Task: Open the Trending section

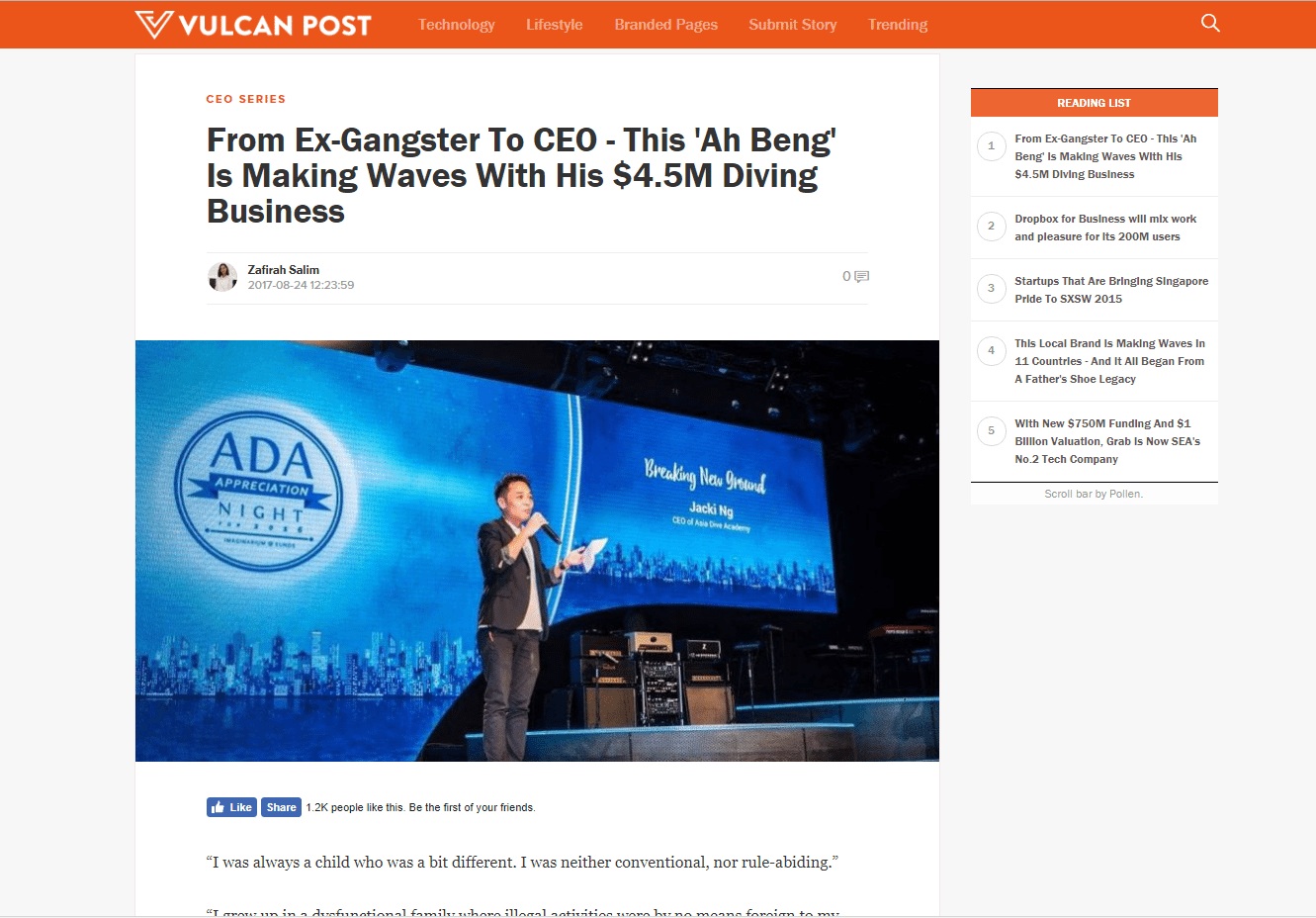Action: [x=897, y=25]
